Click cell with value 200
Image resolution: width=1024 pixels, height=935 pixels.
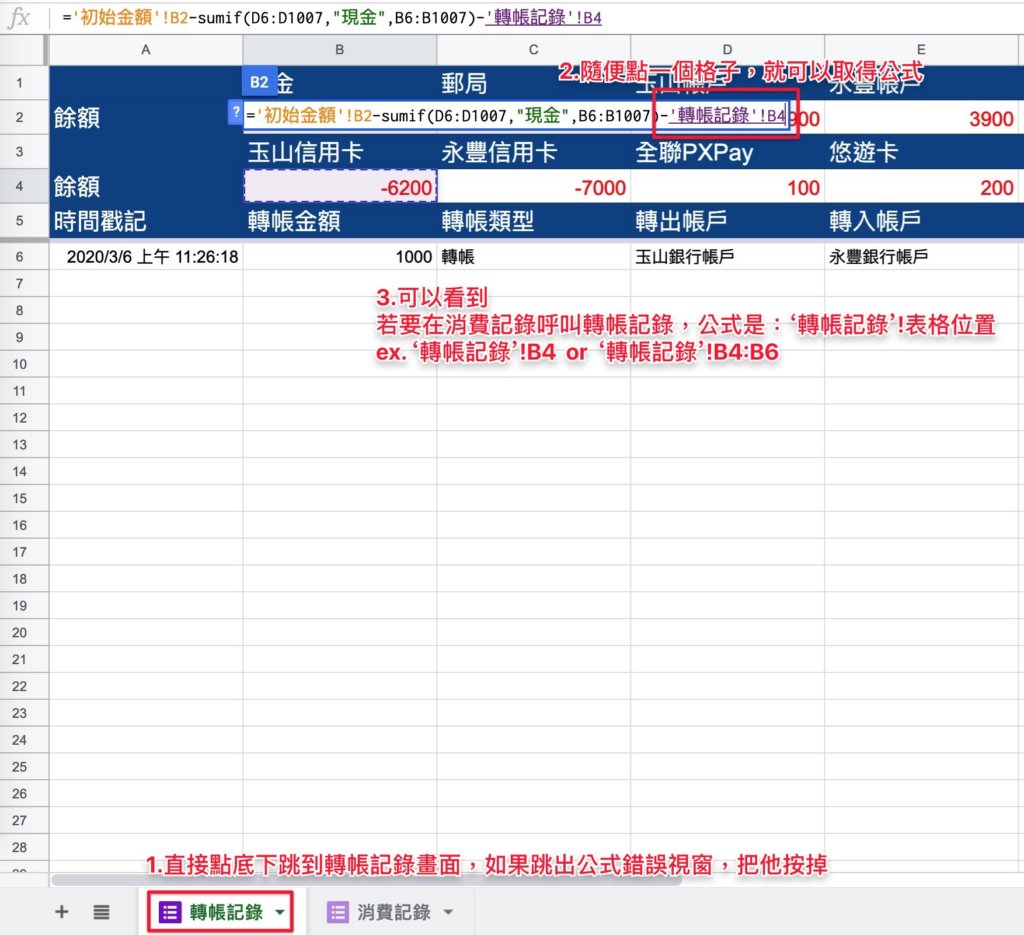click(x=921, y=187)
